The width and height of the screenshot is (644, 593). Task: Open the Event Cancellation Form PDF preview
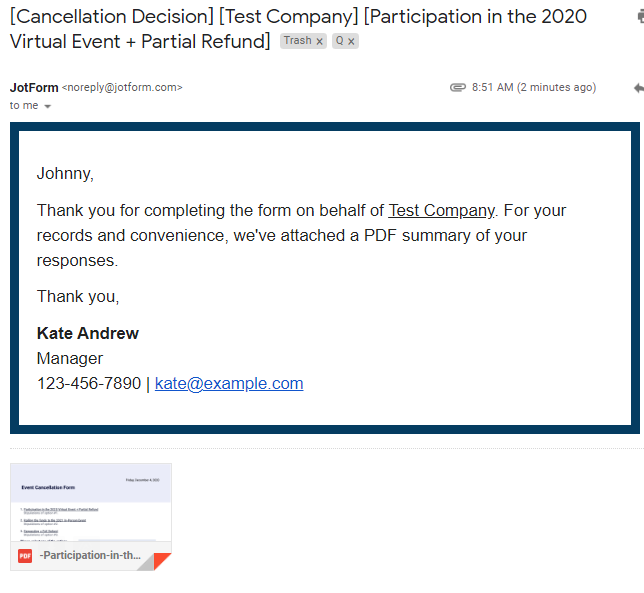[90, 503]
